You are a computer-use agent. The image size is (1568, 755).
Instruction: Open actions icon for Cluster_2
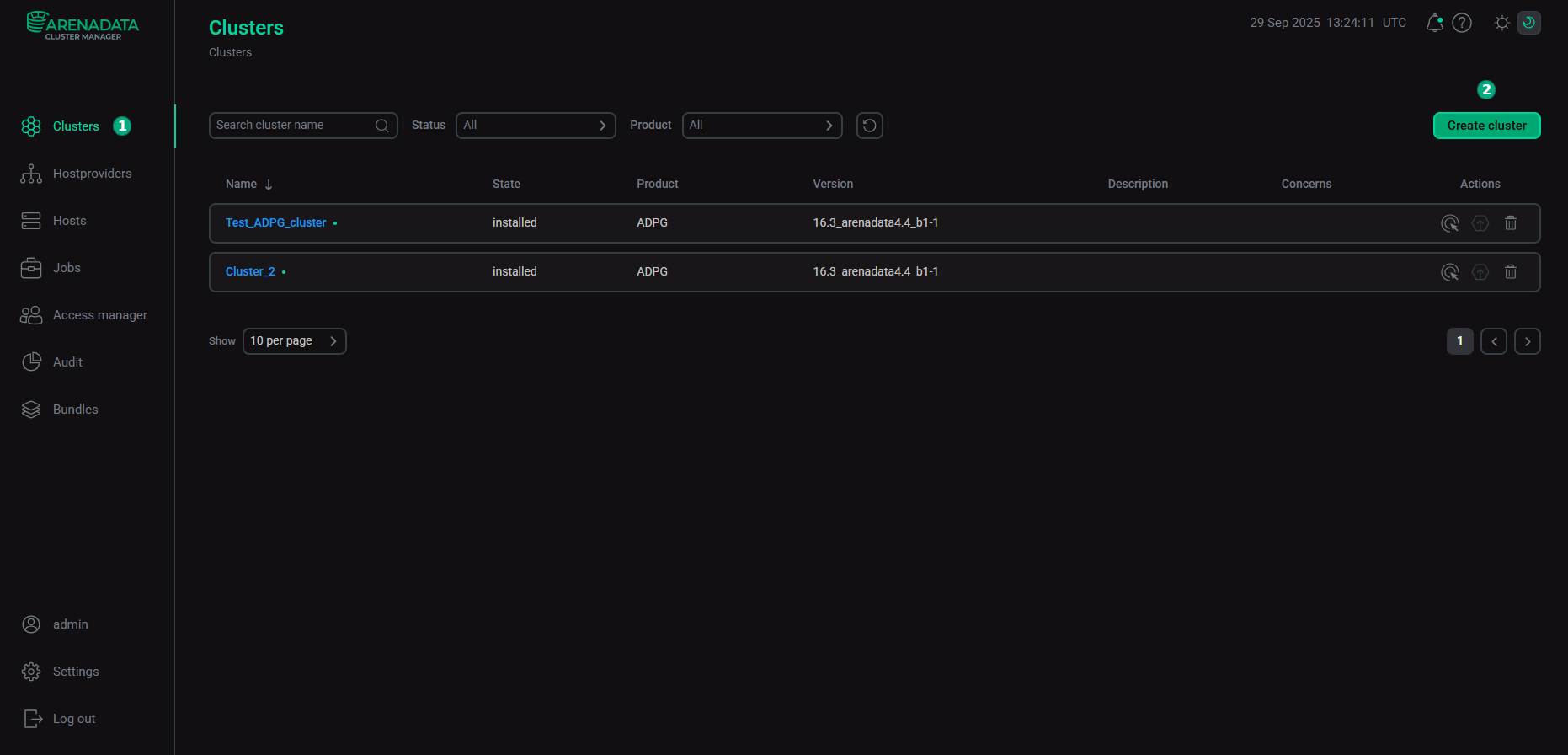point(1449,272)
